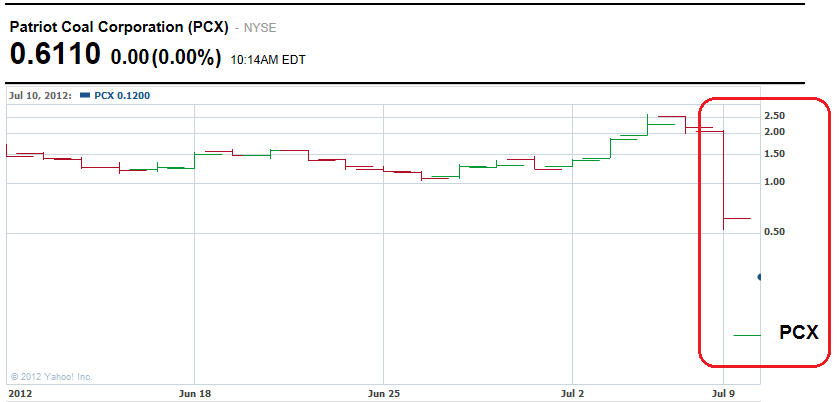Viewport: 839px width, 402px height.
Task: Click the blue data point dot on chart edge
Action: pyautogui.click(x=760, y=277)
